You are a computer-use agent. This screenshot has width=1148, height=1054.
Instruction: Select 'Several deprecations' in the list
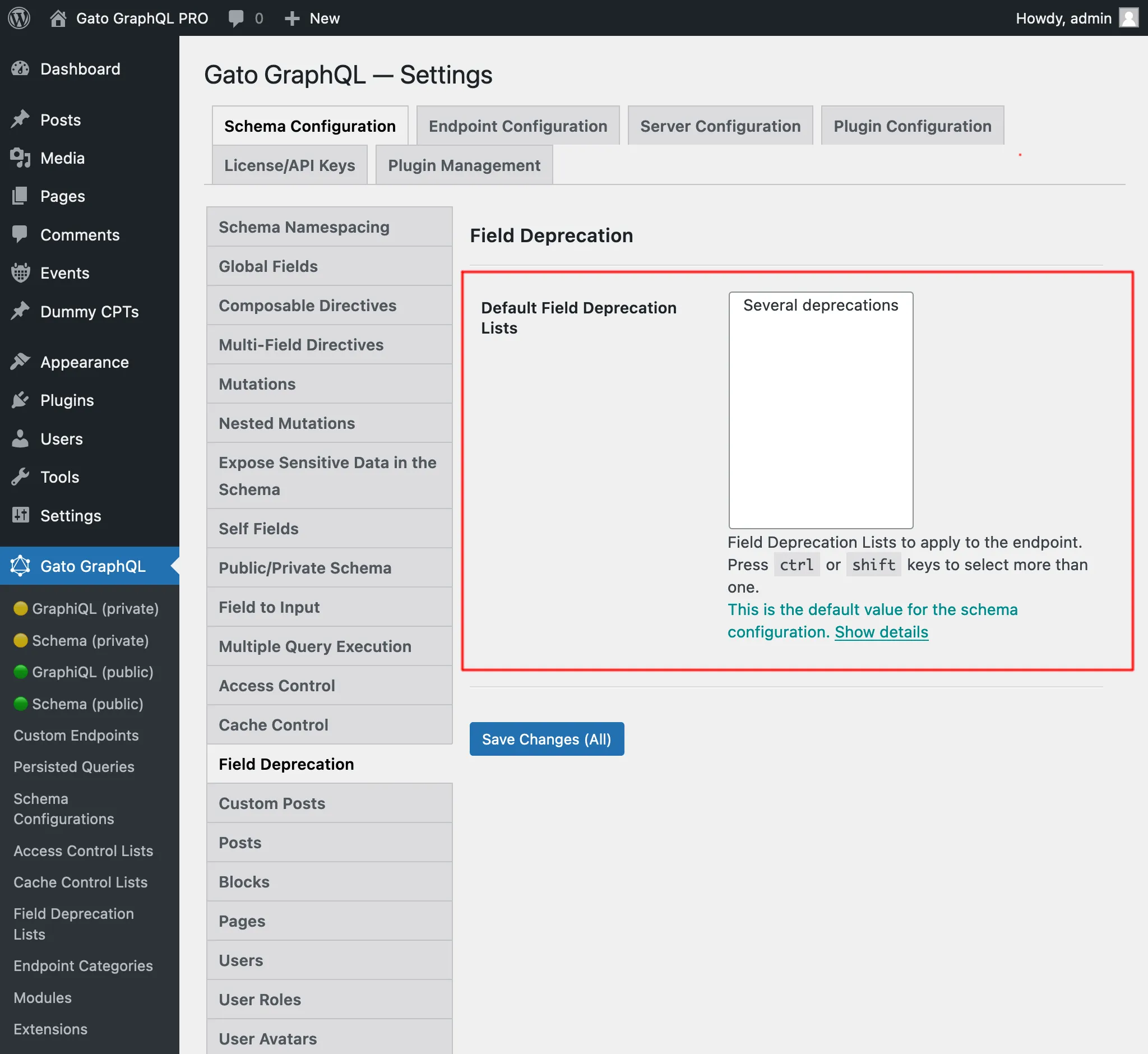point(820,305)
